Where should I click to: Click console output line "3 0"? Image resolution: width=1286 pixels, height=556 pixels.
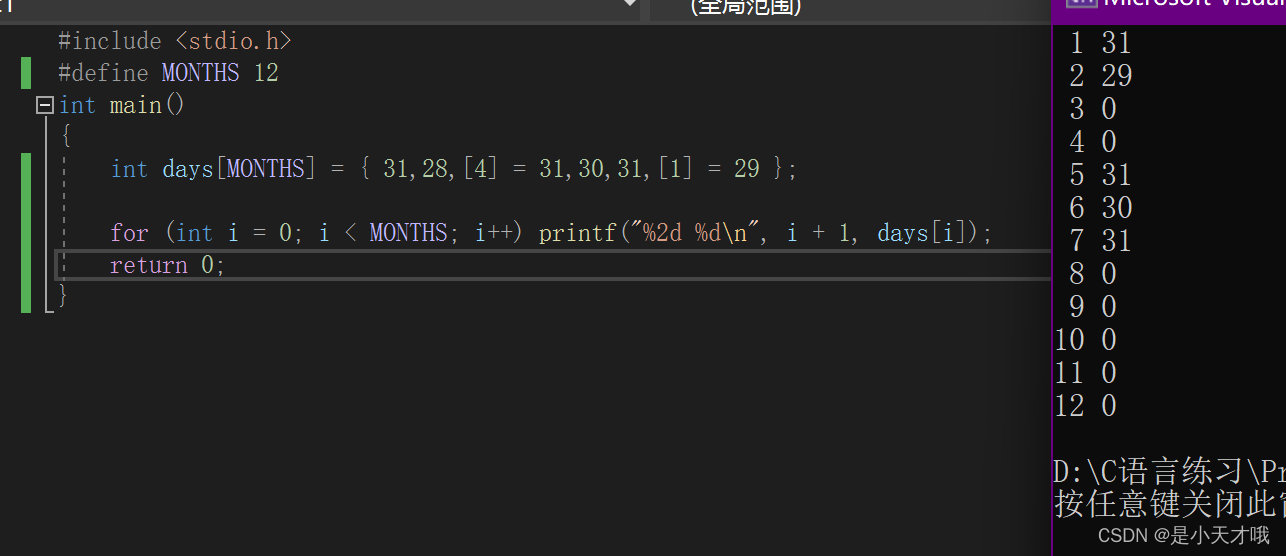click(1092, 109)
